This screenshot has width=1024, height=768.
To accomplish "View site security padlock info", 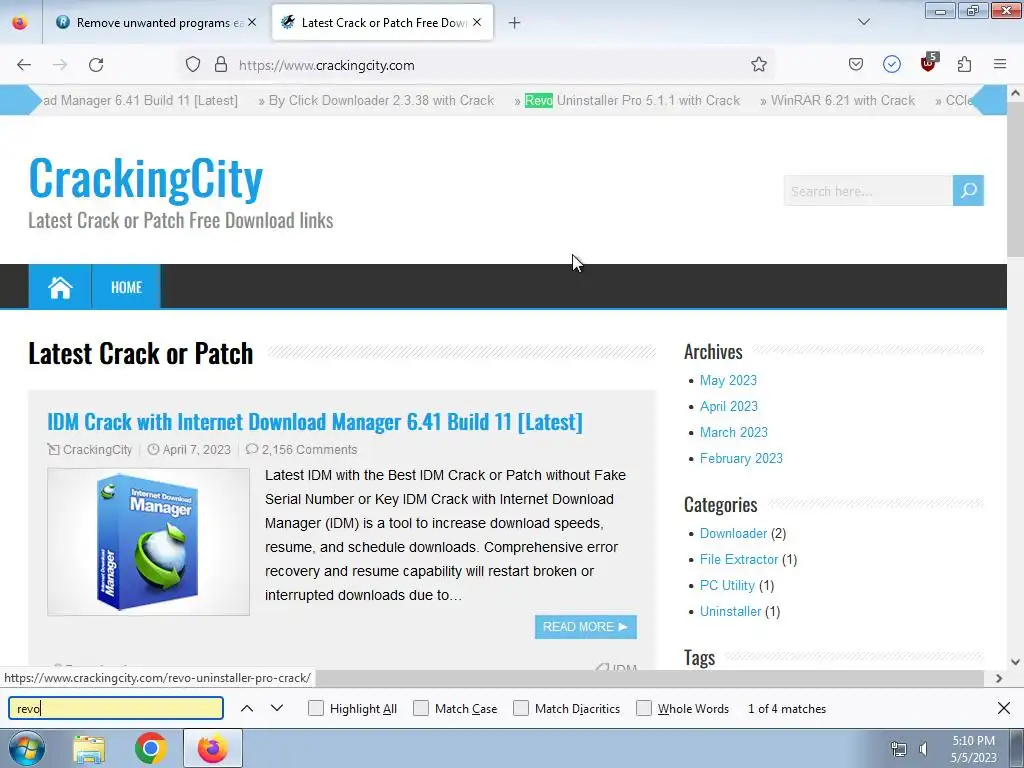I will 221,65.
